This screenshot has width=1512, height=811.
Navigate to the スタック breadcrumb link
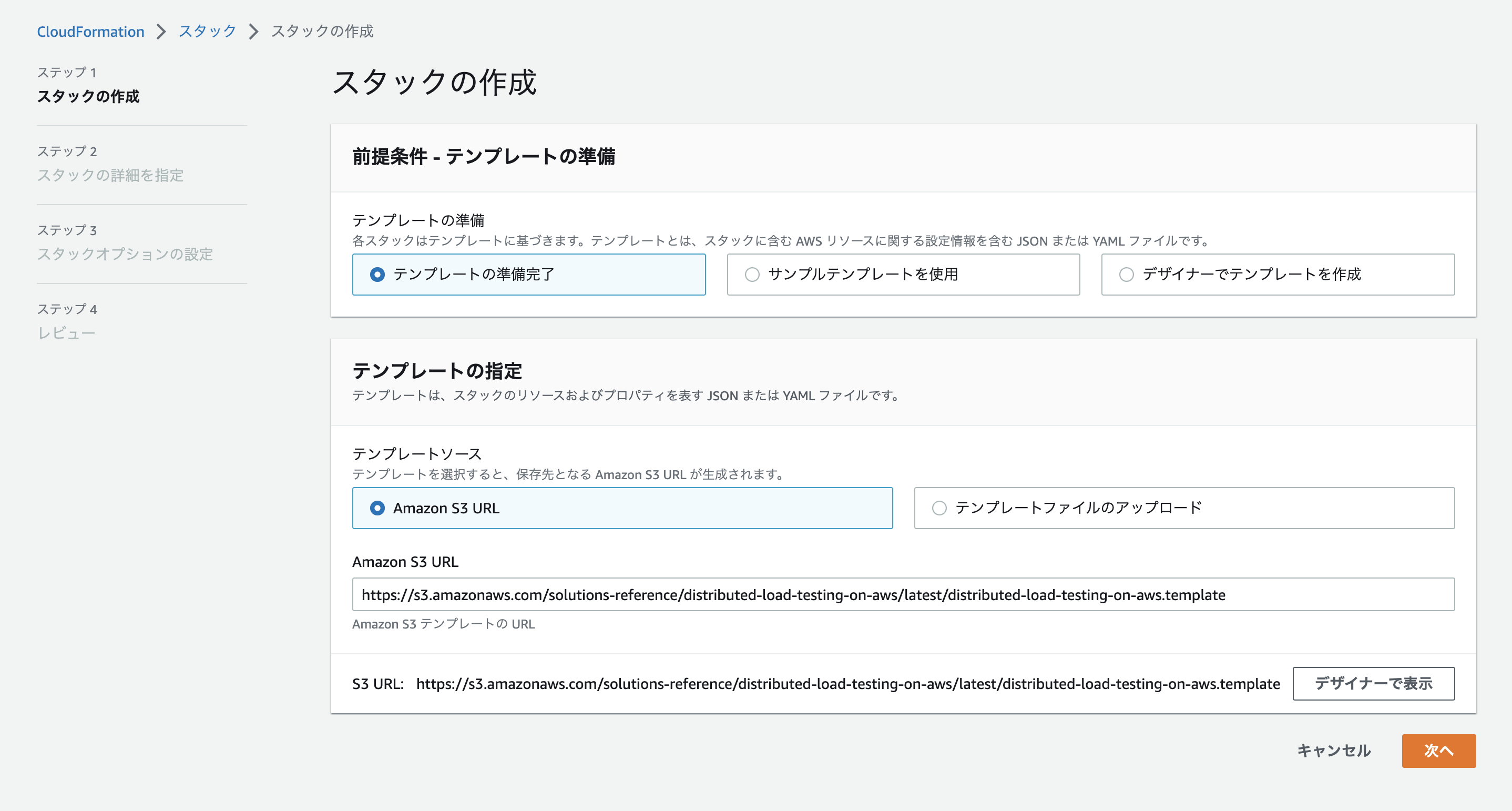click(x=206, y=31)
